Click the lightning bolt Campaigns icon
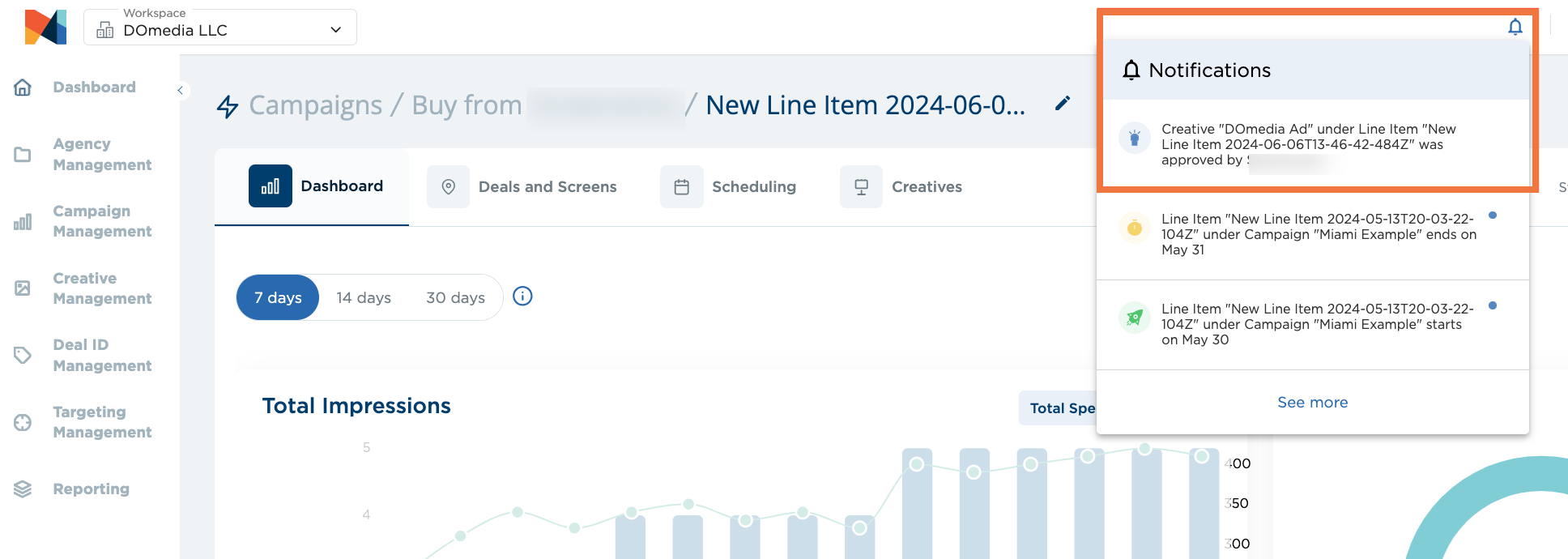 tap(228, 106)
